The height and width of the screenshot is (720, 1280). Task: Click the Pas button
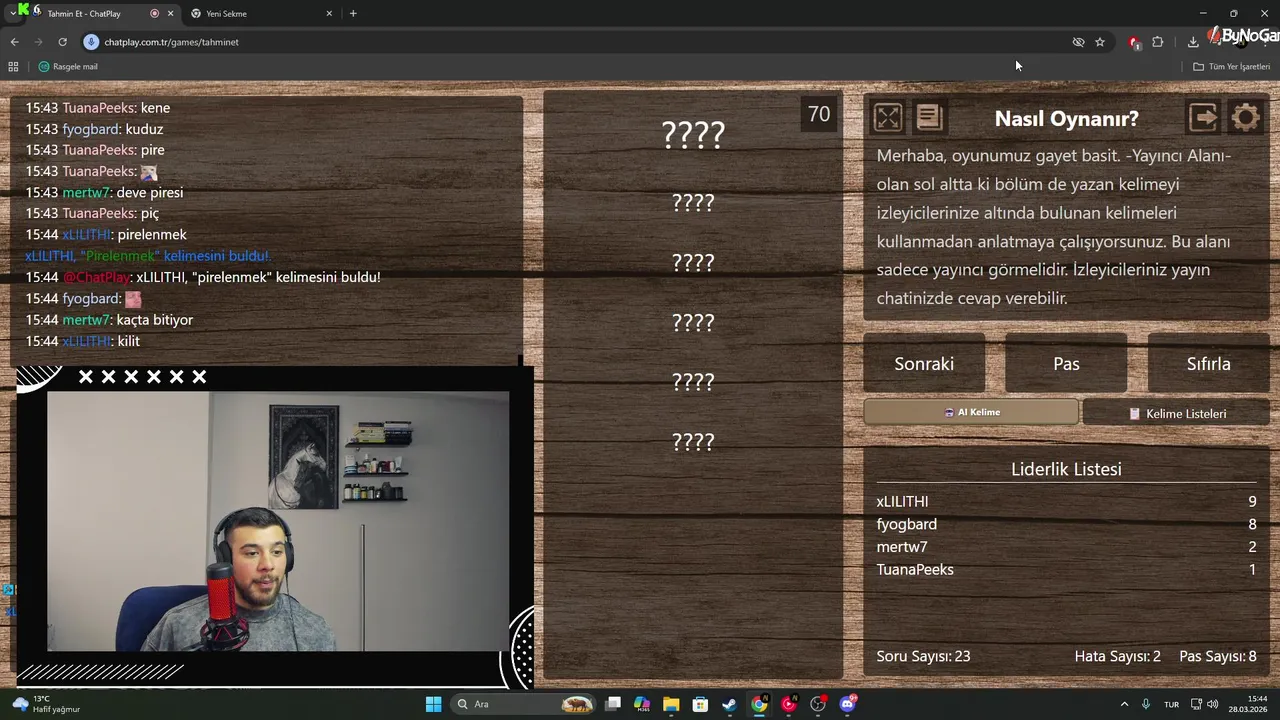[1066, 364]
